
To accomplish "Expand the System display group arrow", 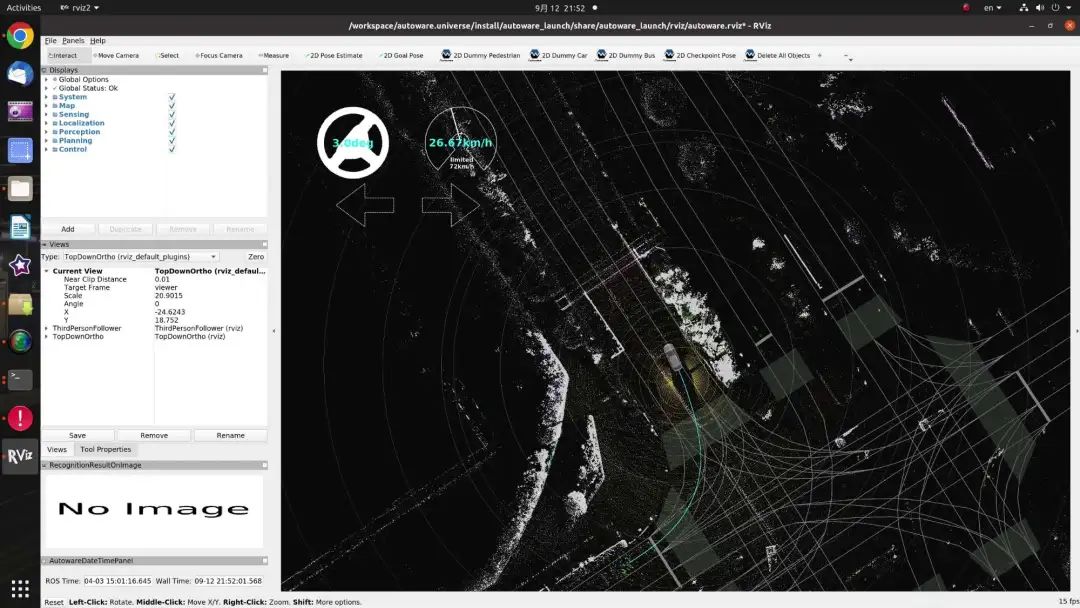I will point(46,97).
